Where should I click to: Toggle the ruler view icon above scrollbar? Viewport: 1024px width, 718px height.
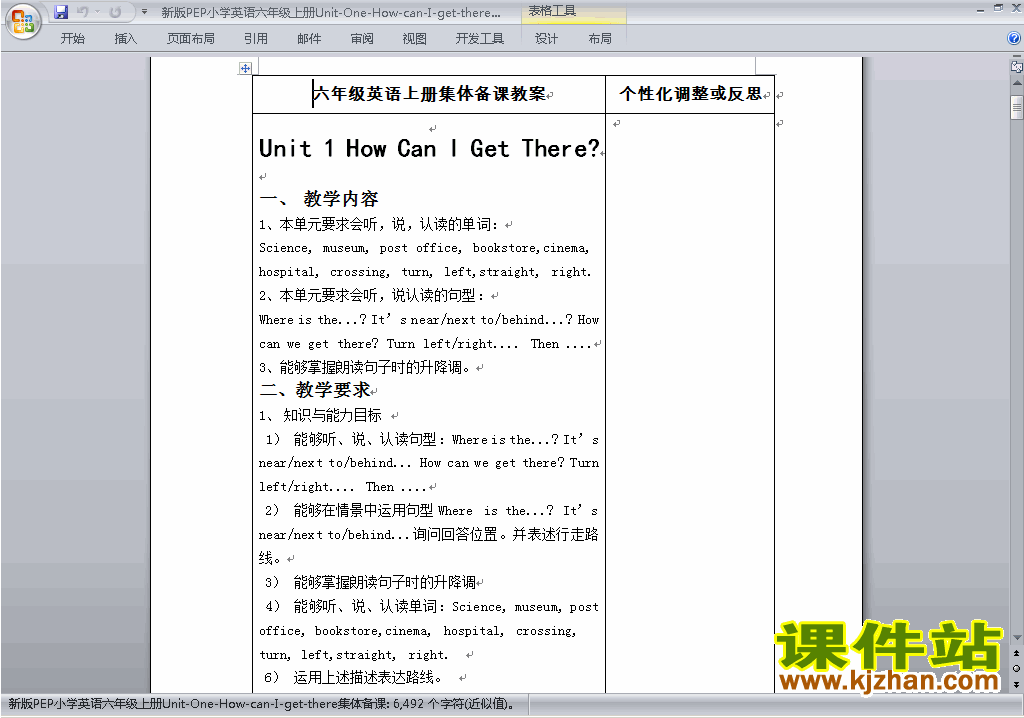coord(1016,67)
